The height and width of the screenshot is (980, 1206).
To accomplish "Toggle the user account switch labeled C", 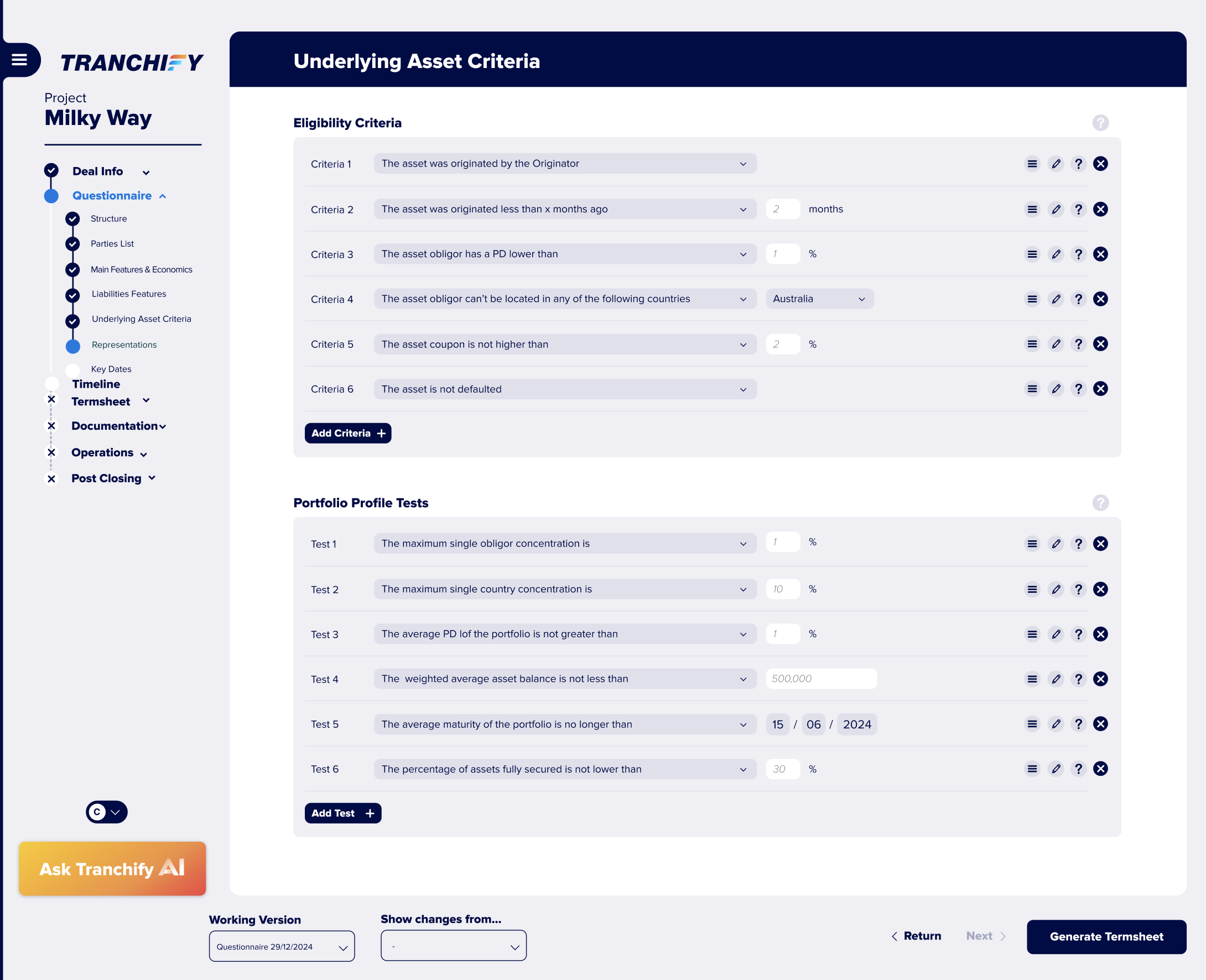I will [107, 812].
